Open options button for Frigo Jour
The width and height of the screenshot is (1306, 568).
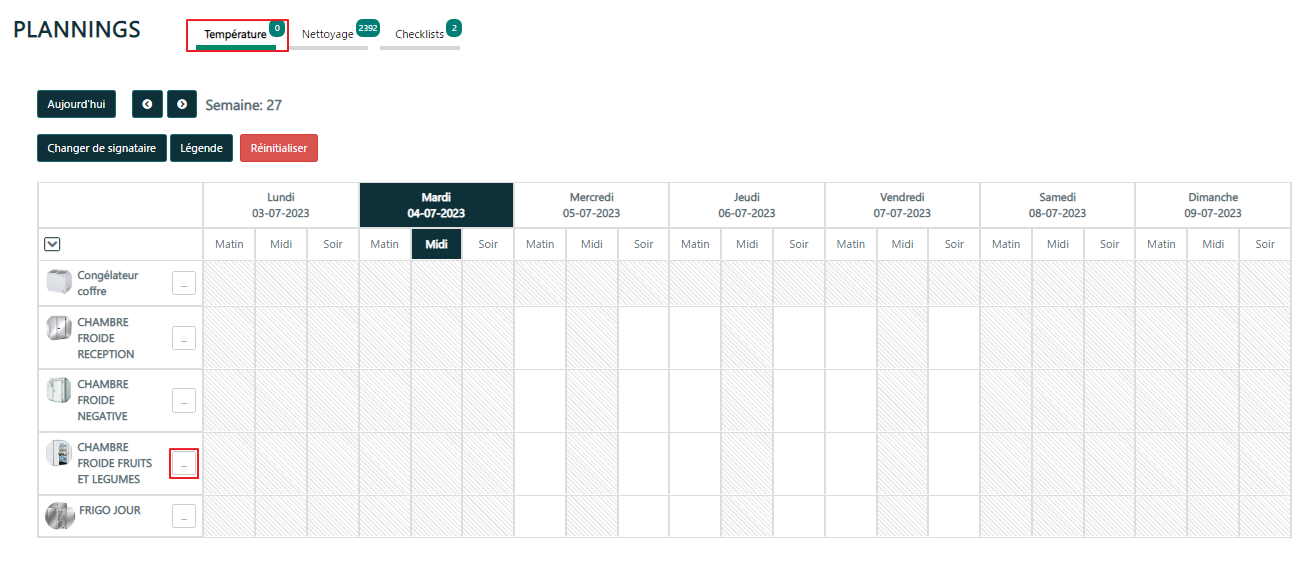(x=184, y=517)
